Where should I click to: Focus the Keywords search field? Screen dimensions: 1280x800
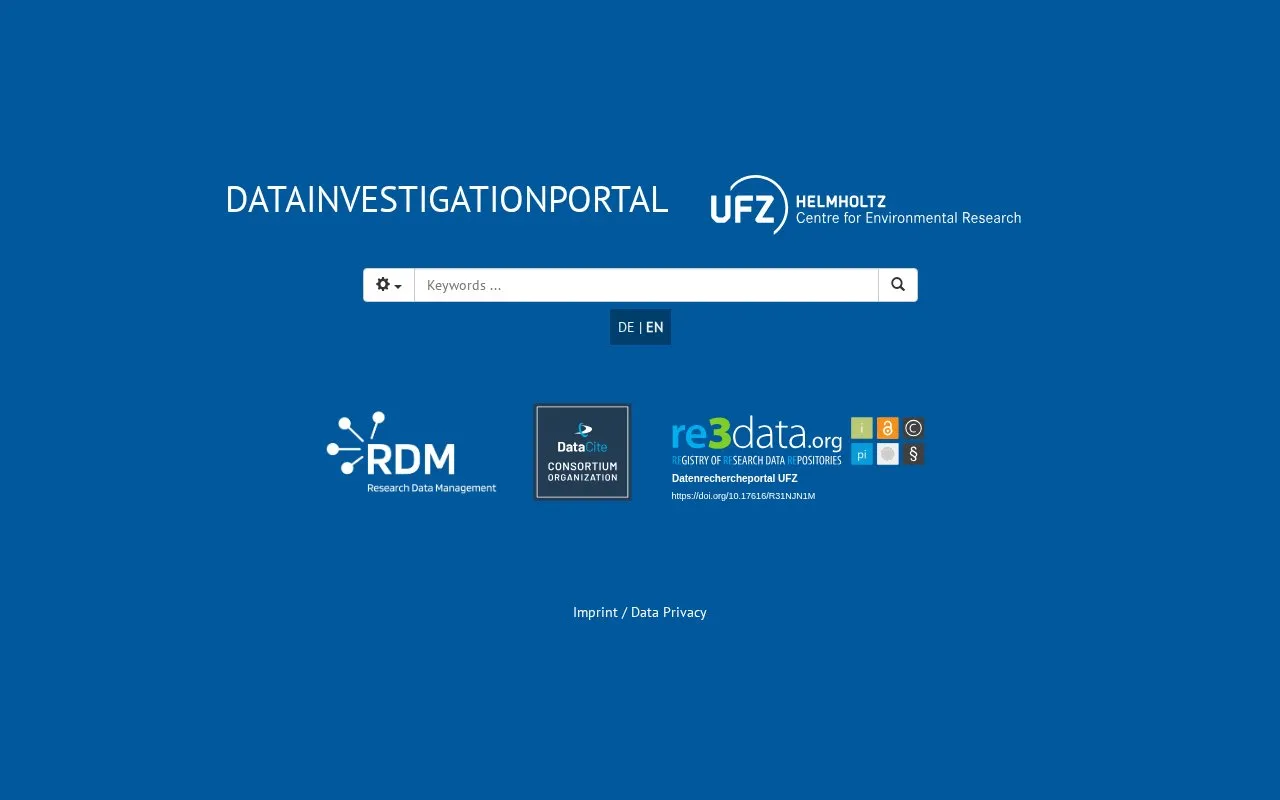[646, 285]
